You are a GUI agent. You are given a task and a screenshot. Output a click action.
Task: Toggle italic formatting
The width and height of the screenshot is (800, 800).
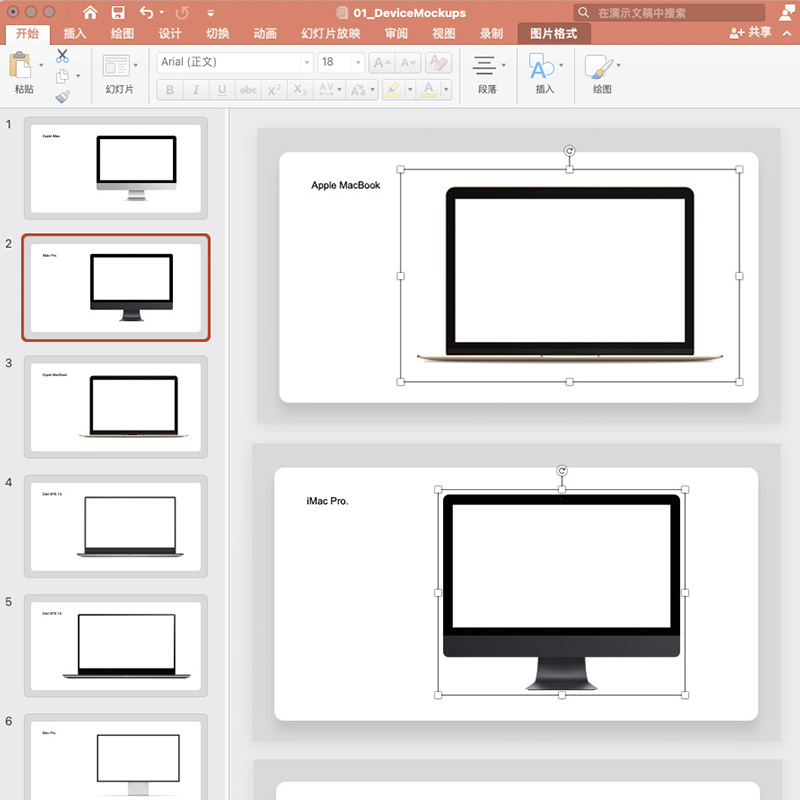pos(196,90)
